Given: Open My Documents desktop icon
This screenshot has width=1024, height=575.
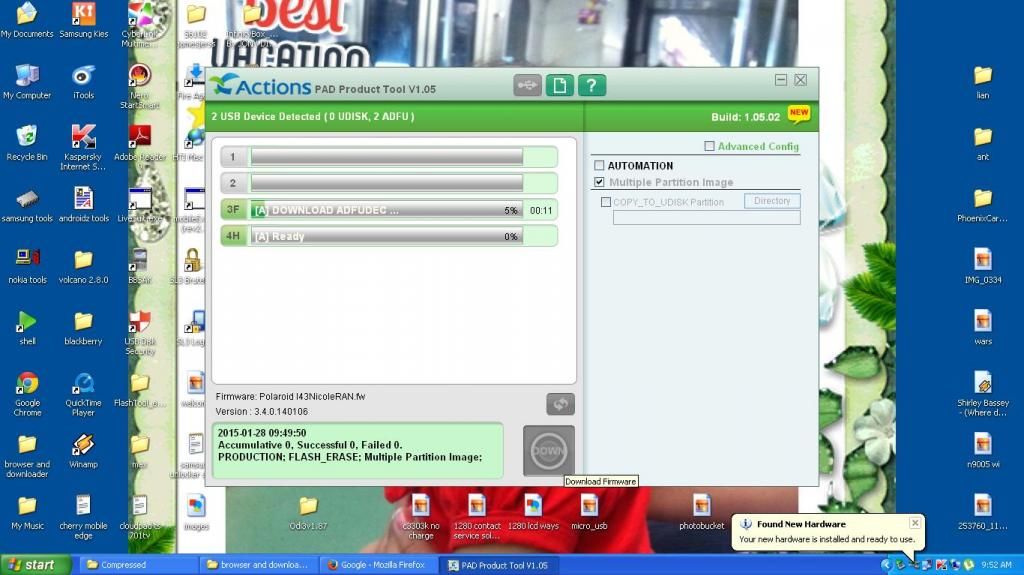Looking at the screenshot, I should pos(27,20).
